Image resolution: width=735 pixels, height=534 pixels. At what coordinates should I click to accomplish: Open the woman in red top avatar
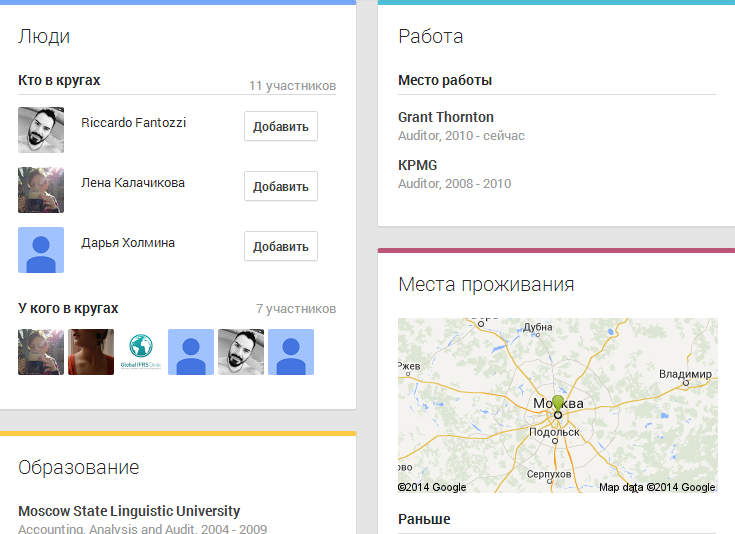click(91, 352)
